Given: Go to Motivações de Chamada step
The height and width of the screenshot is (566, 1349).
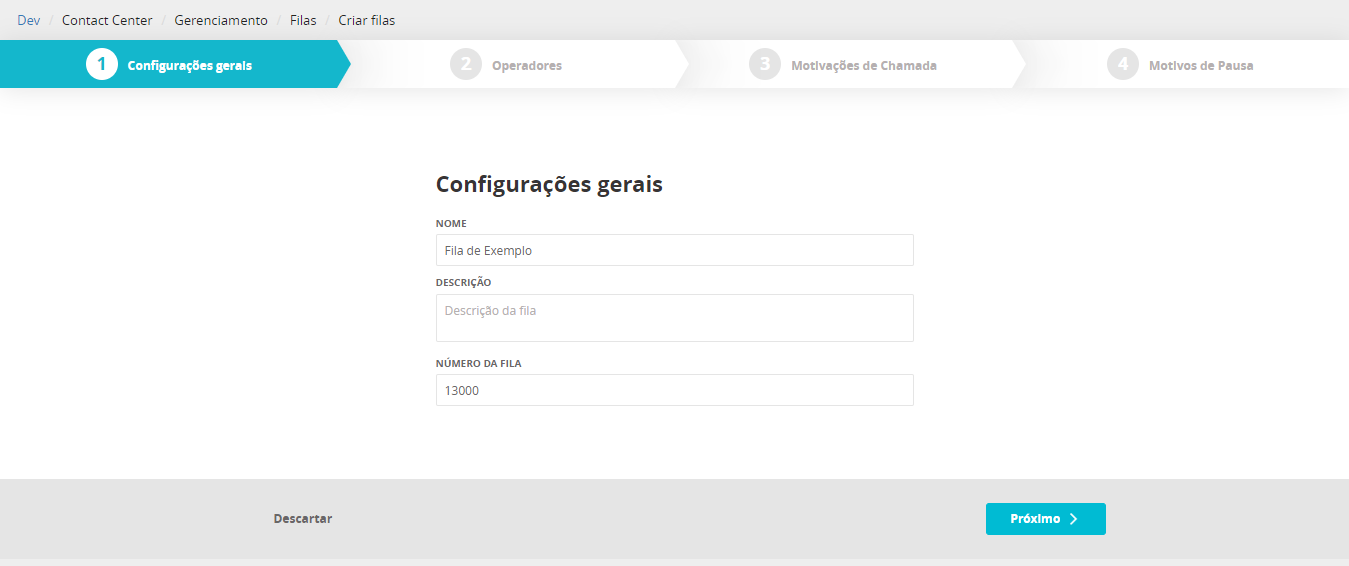Looking at the screenshot, I should point(863,66).
